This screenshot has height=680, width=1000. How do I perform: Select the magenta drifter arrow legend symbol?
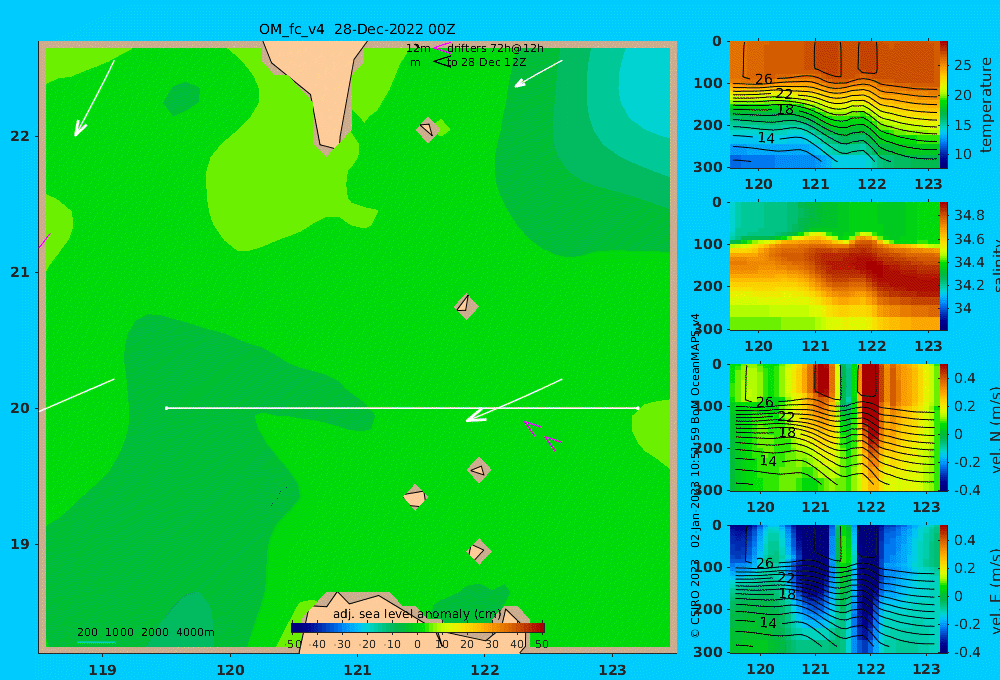442,47
